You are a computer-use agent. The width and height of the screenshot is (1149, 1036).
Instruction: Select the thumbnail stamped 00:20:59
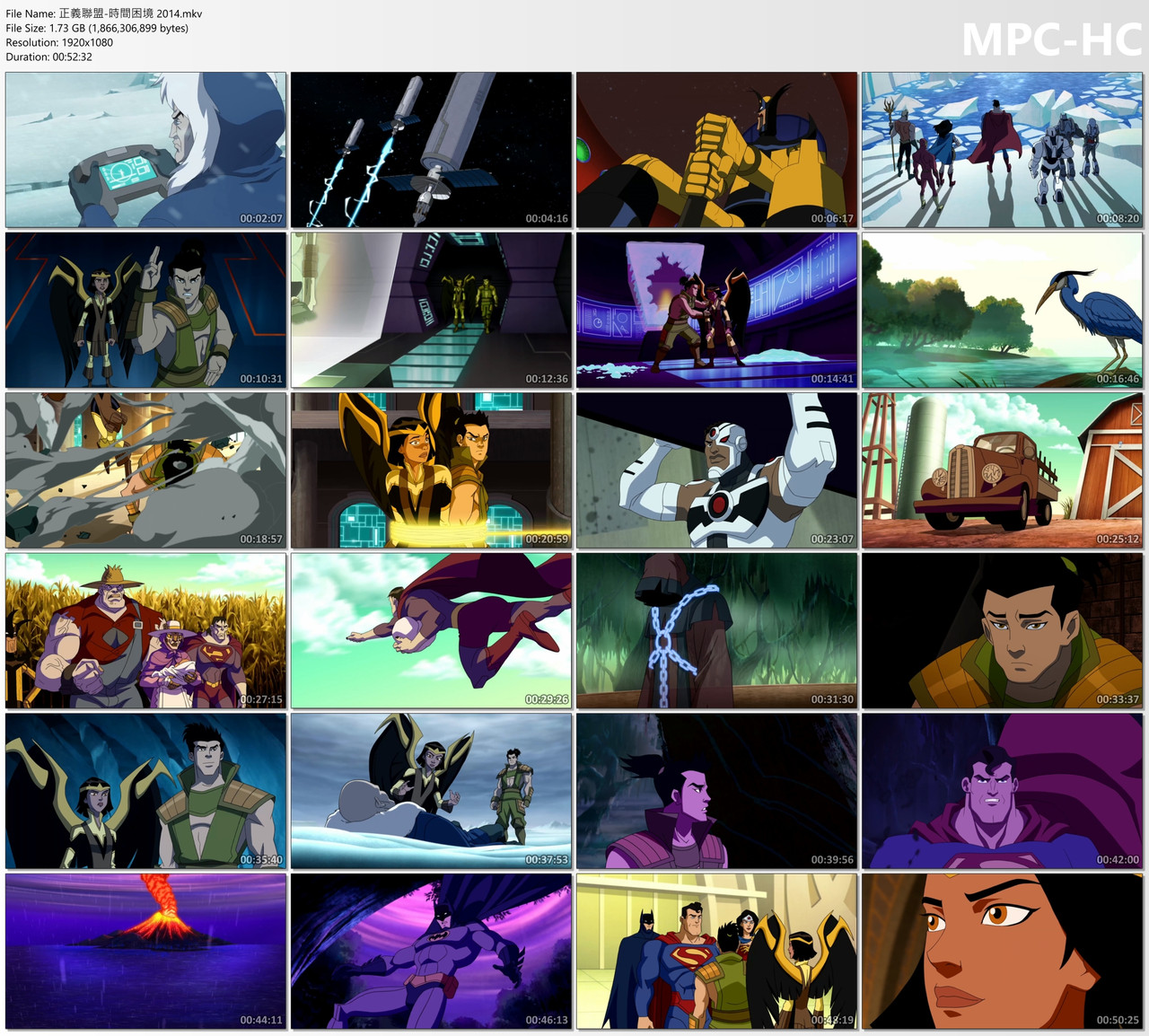click(x=431, y=470)
